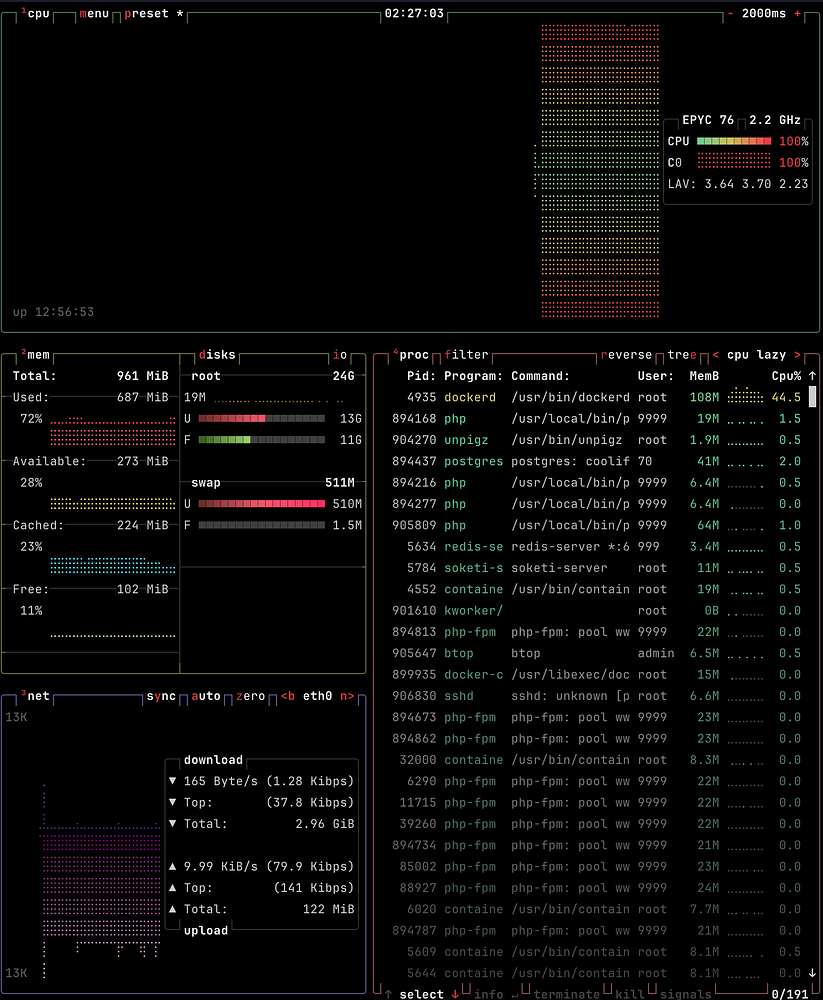Click the swap used bar
The height and width of the screenshot is (1000, 823).
(x=262, y=504)
